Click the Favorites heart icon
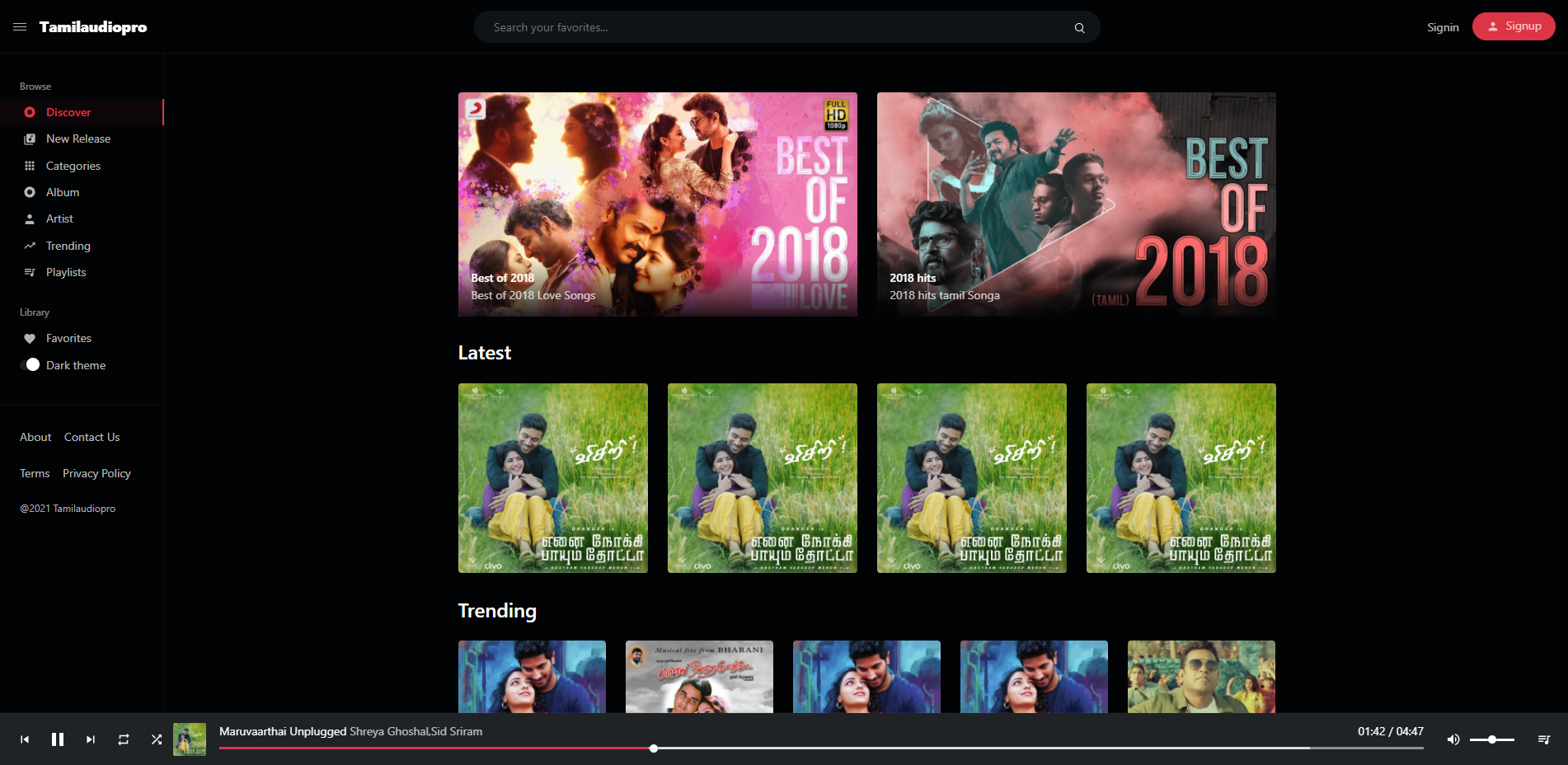The image size is (1568, 765). click(31, 338)
